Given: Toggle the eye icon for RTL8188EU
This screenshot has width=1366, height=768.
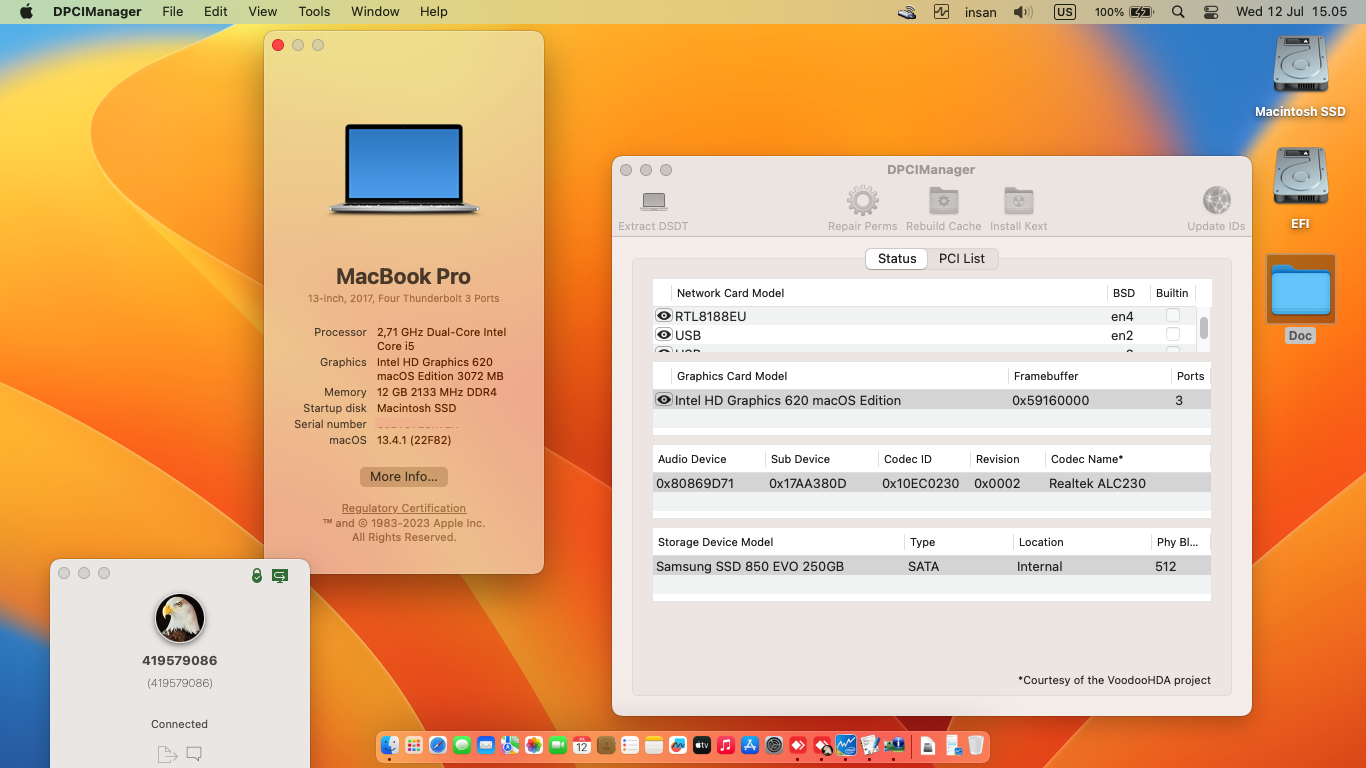Looking at the screenshot, I should (663, 316).
